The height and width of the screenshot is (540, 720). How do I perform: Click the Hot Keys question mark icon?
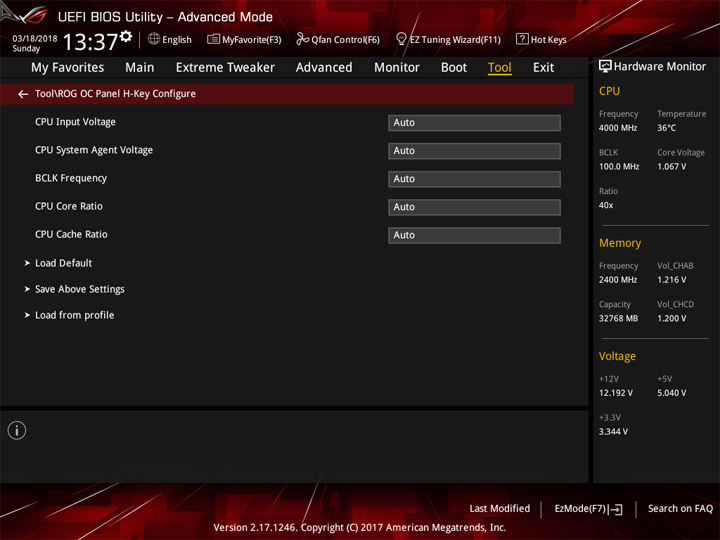point(522,39)
